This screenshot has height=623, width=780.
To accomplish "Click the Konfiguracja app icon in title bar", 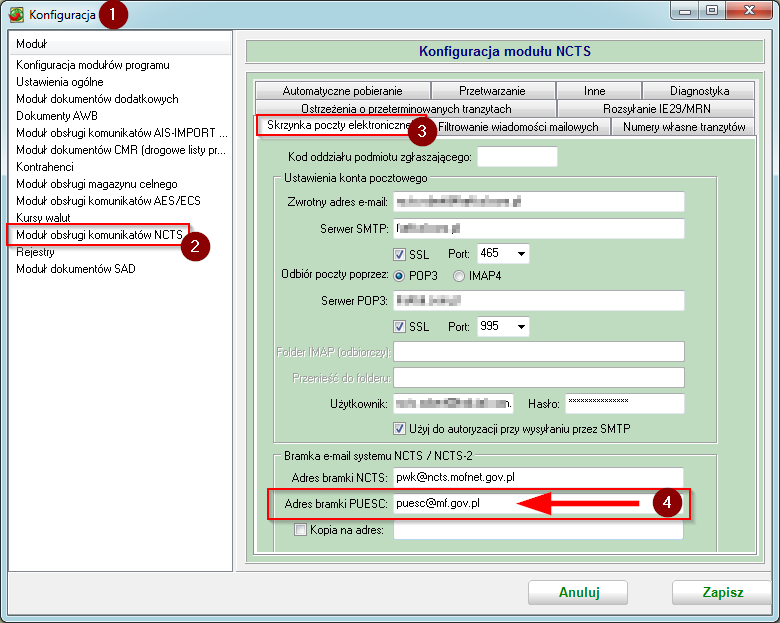I will click(x=16, y=14).
